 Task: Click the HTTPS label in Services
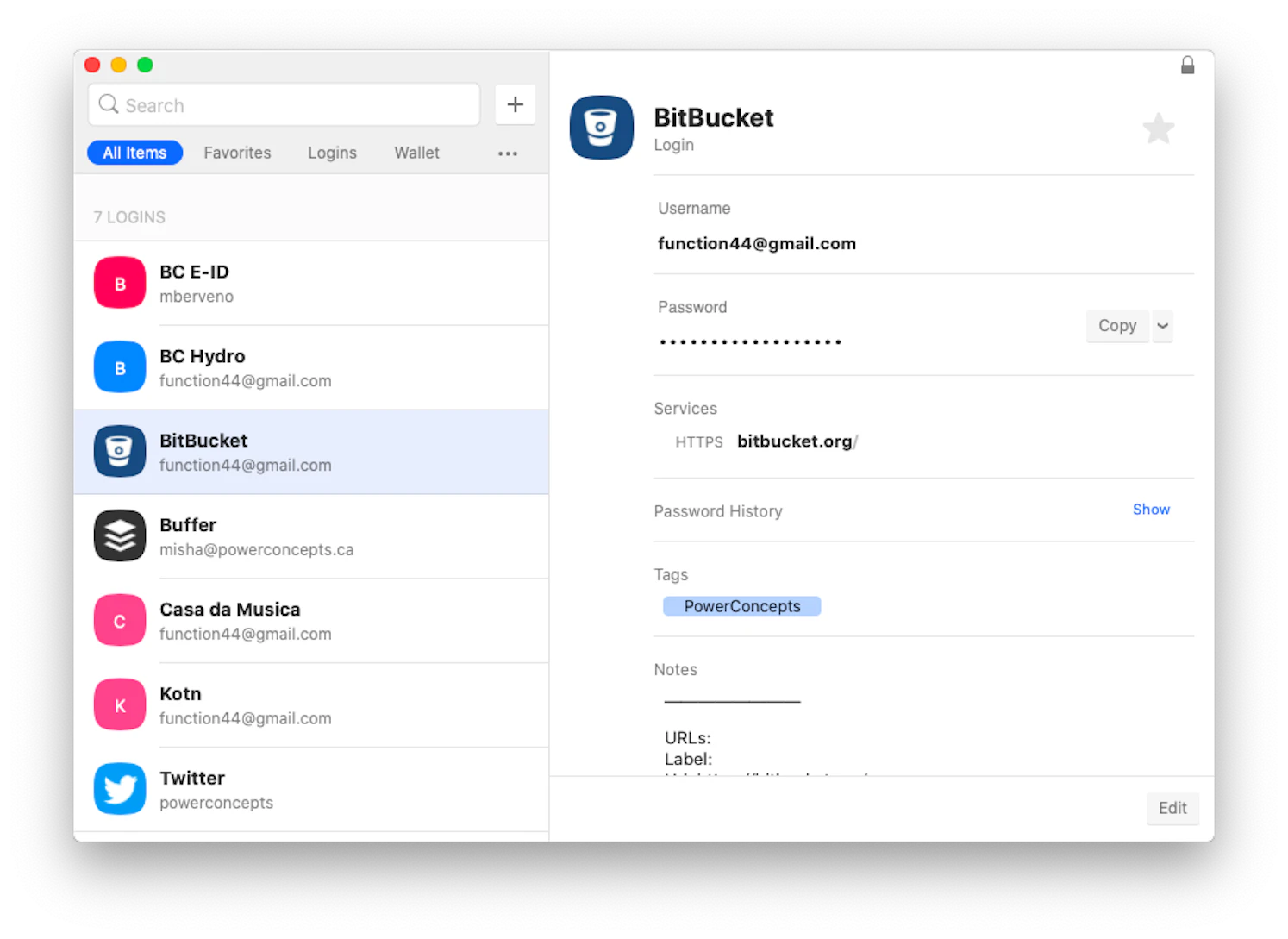pos(699,442)
